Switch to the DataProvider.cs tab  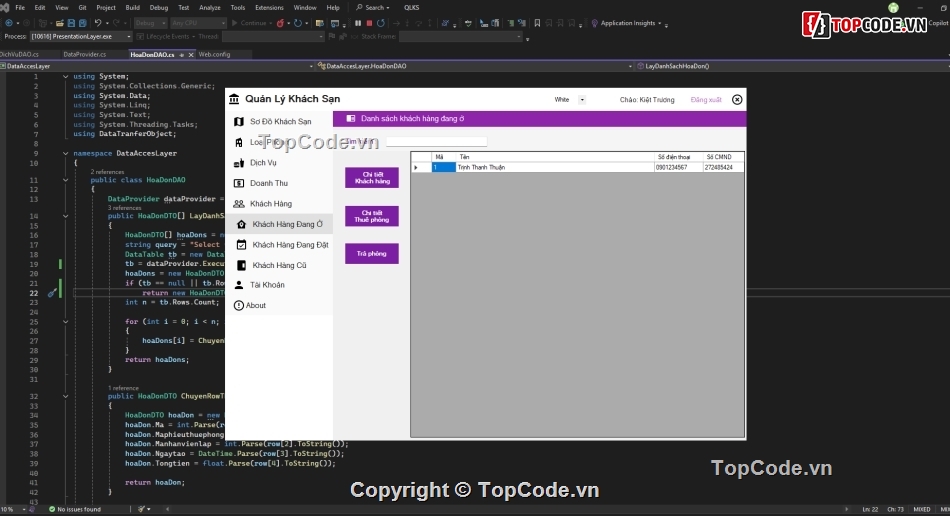84,54
